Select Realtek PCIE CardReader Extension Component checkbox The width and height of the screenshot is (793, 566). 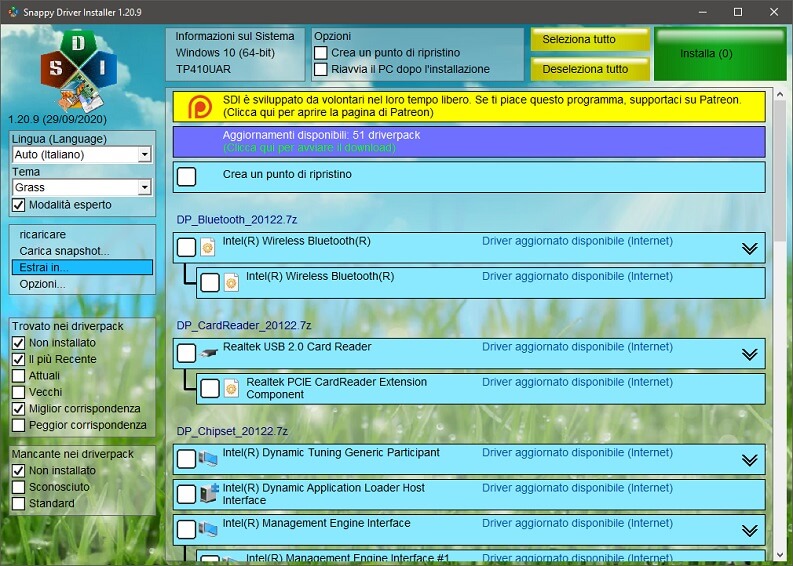210,388
